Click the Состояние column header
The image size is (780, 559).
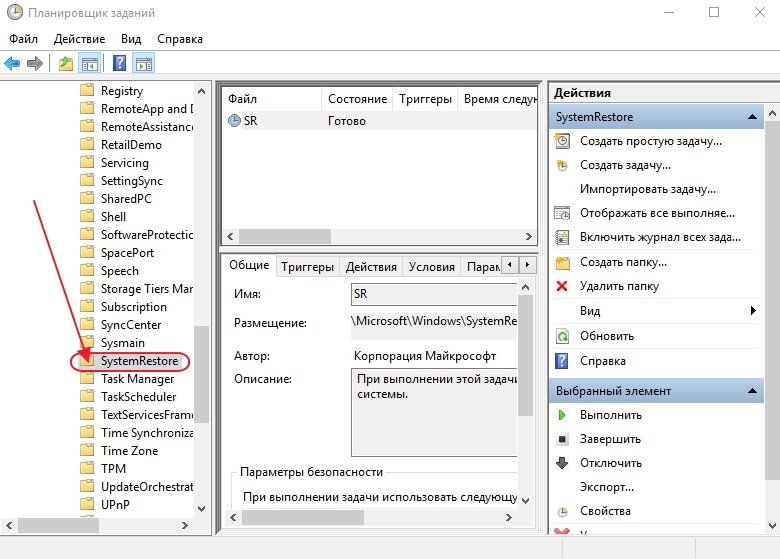(357, 99)
